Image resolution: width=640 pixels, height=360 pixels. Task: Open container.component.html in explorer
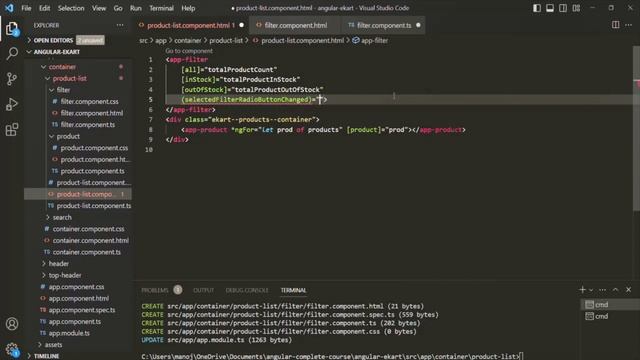click(x=90, y=241)
